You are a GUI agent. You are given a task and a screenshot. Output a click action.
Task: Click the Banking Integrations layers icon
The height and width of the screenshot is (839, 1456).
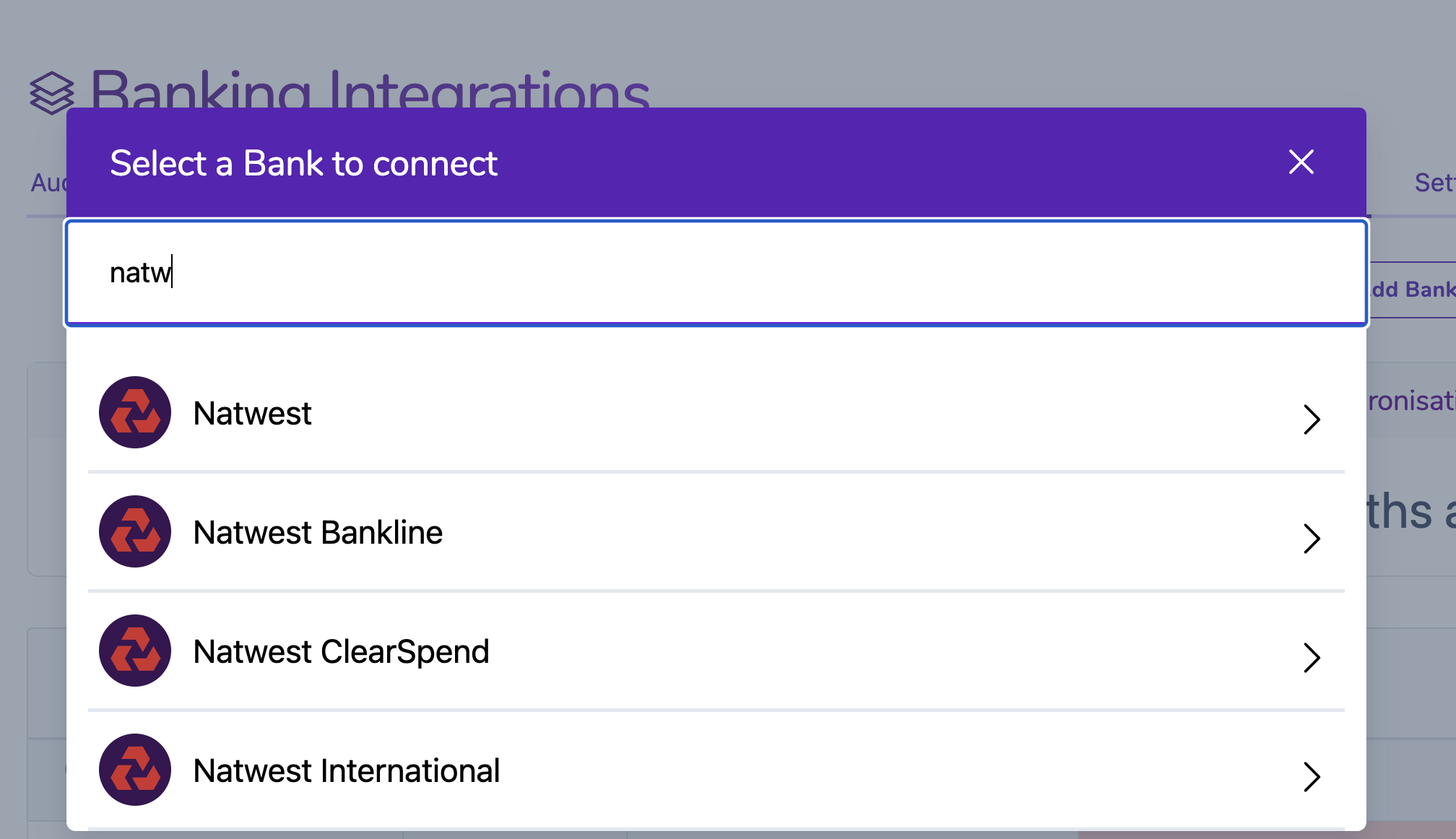[52, 93]
